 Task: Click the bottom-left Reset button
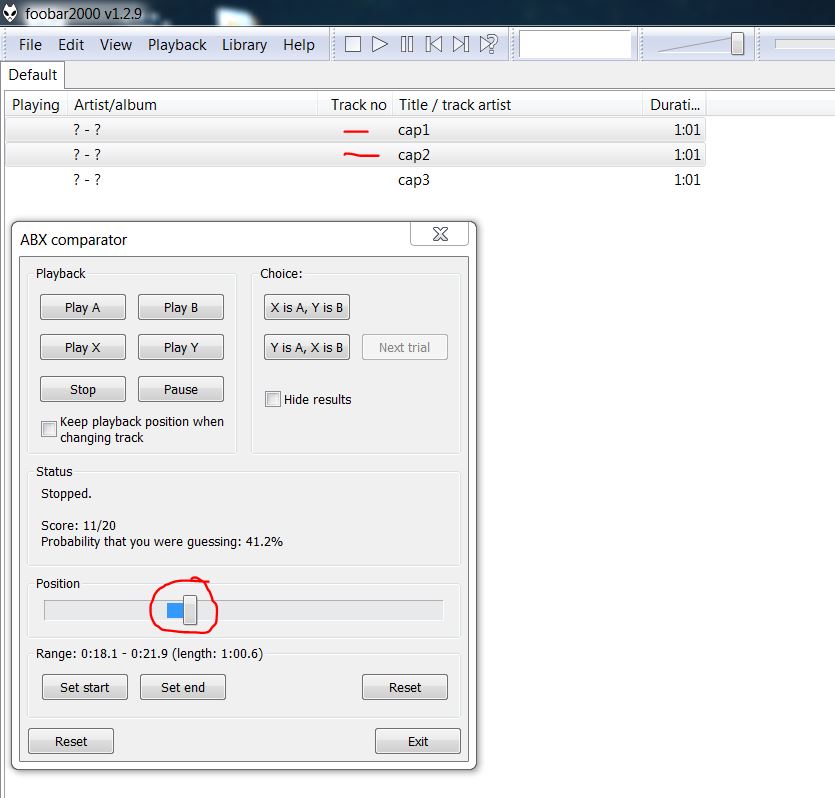point(71,742)
